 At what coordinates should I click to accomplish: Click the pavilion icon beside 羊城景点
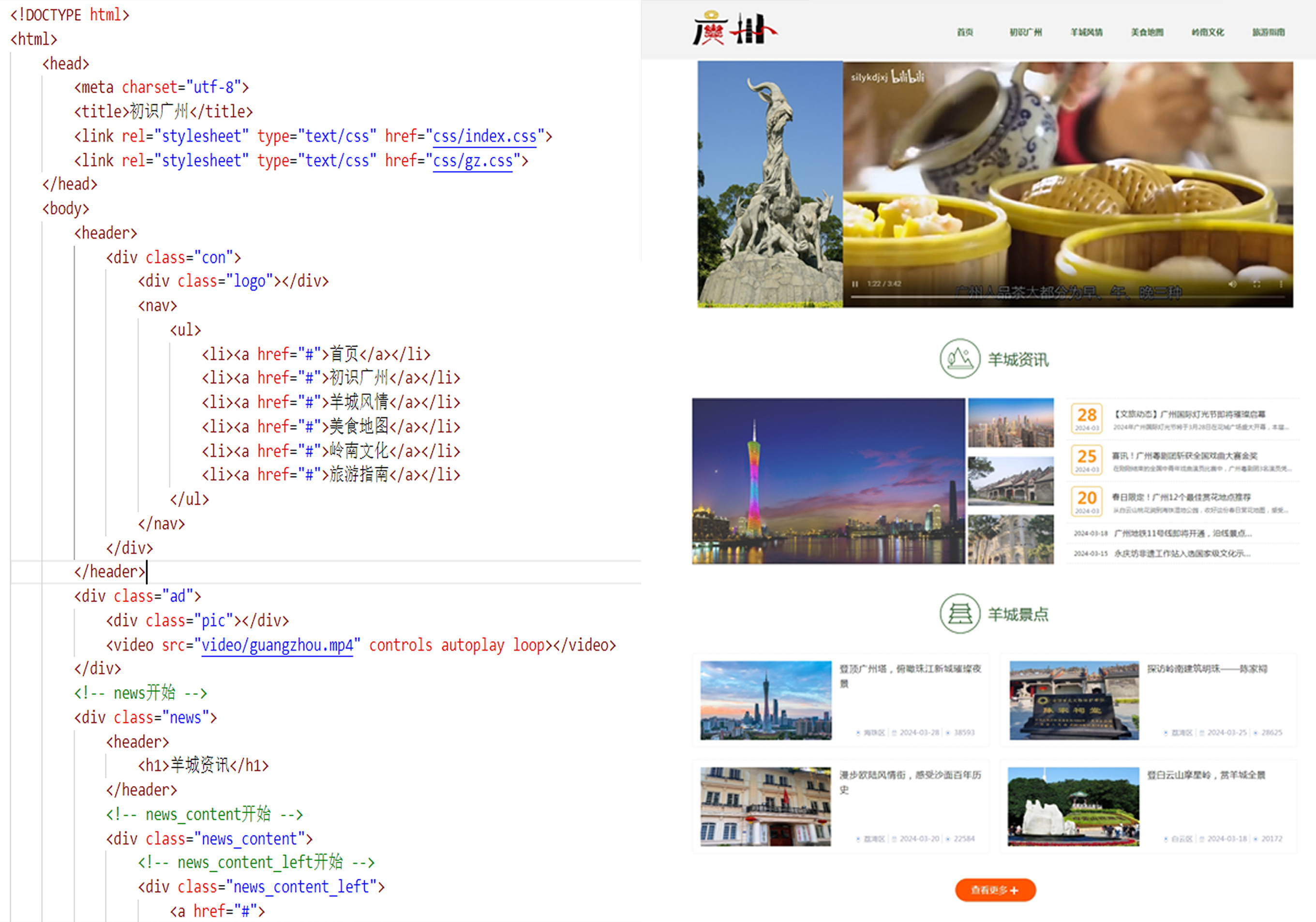960,614
